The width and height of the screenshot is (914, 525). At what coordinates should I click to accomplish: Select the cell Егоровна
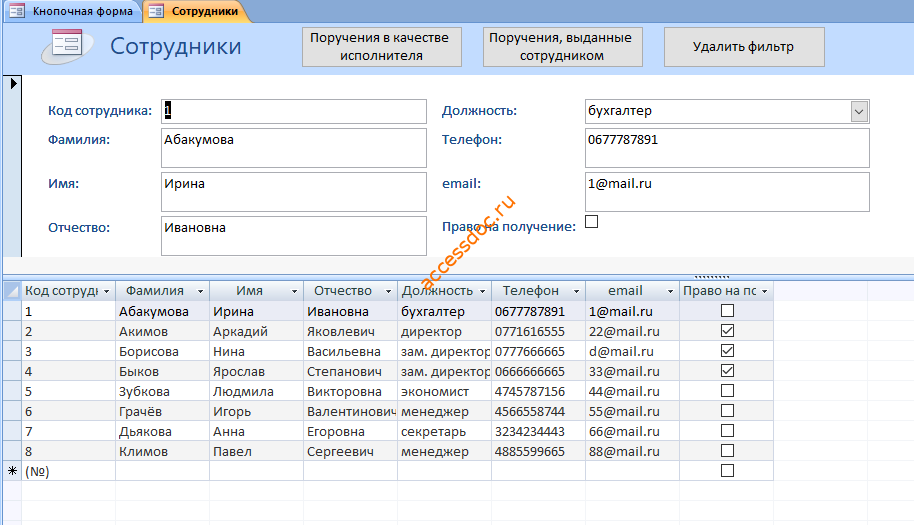point(350,432)
